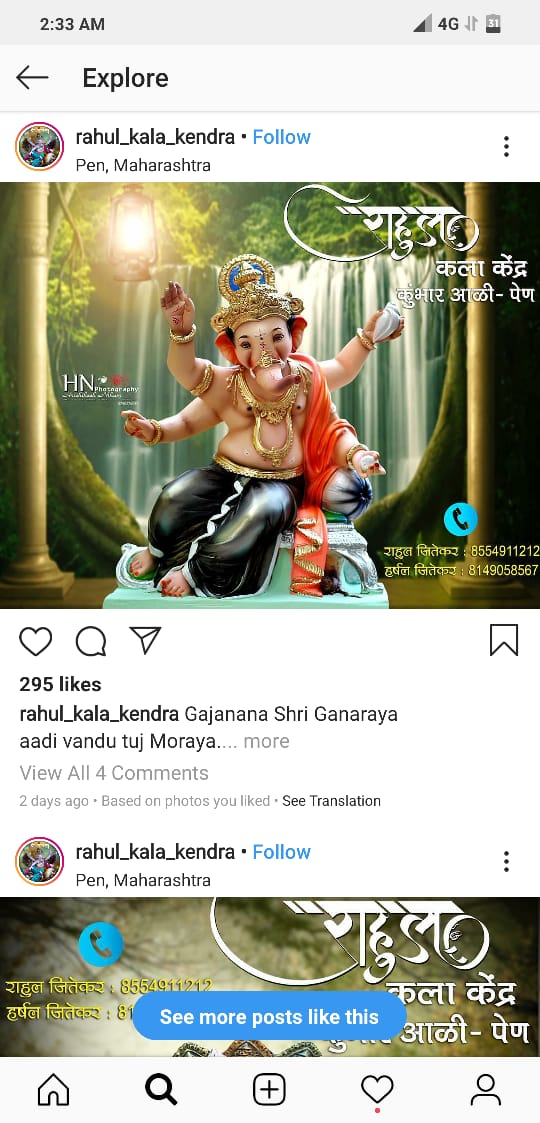Select the Search tab magnifier icon
Image resolution: width=540 pixels, height=1123 pixels.
point(161,1090)
